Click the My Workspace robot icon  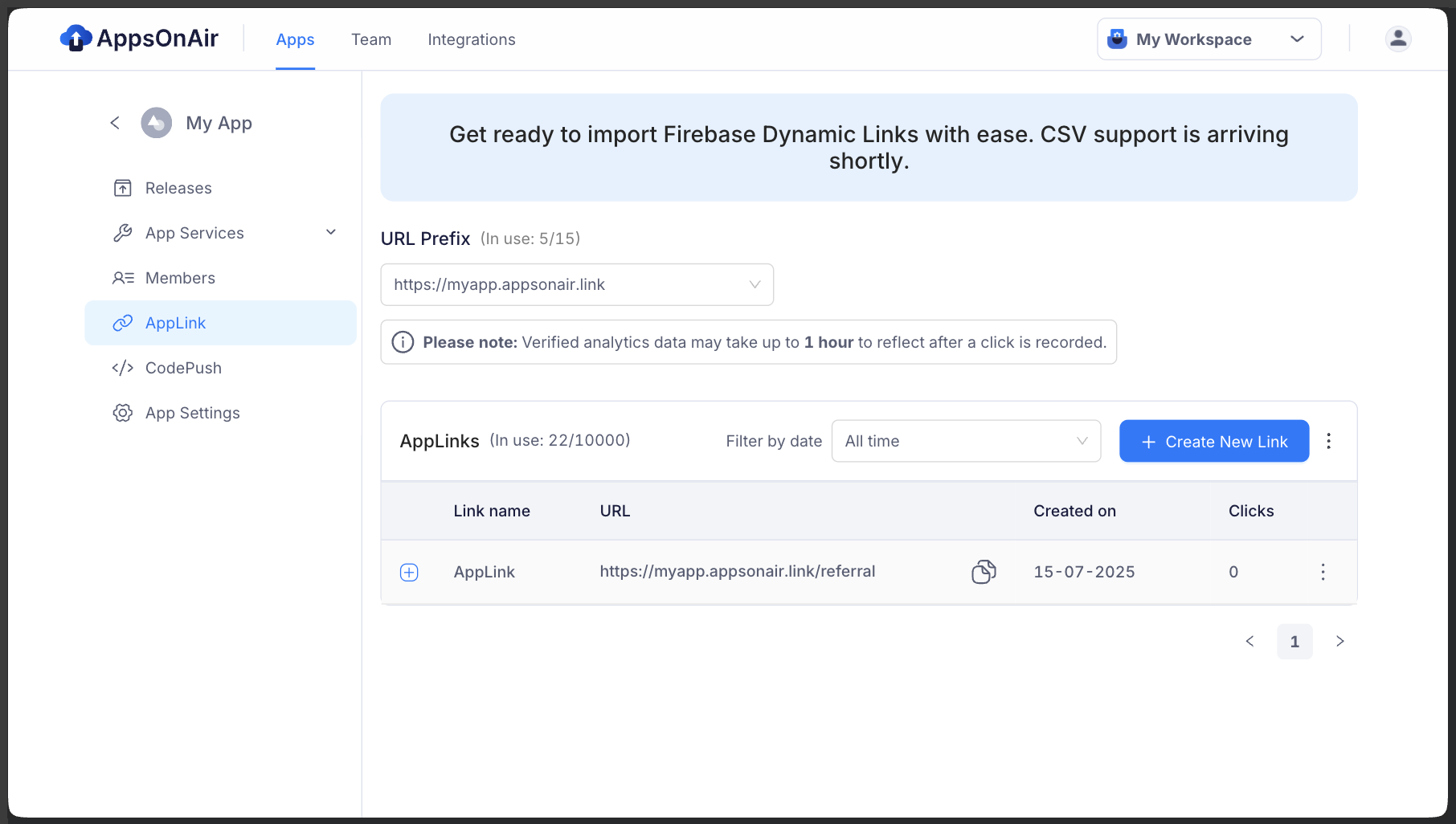(1117, 39)
